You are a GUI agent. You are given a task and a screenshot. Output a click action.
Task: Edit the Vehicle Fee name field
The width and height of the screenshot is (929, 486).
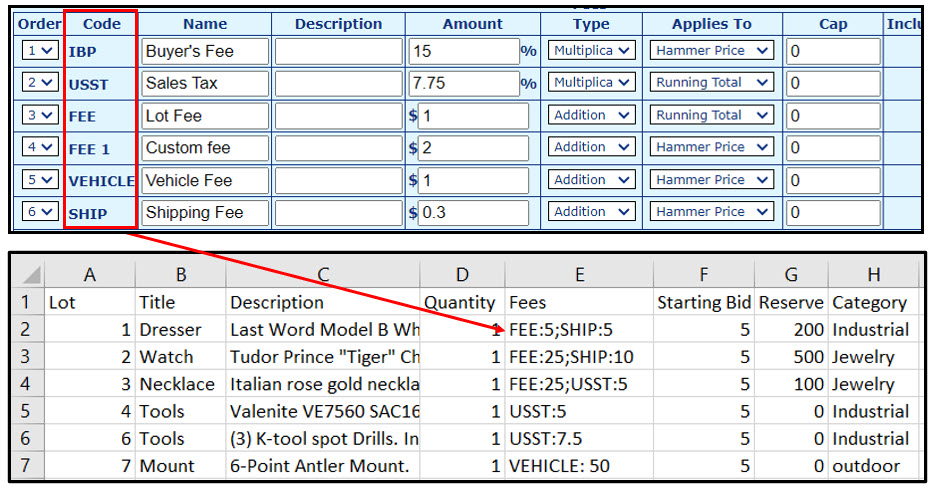(205, 180)
